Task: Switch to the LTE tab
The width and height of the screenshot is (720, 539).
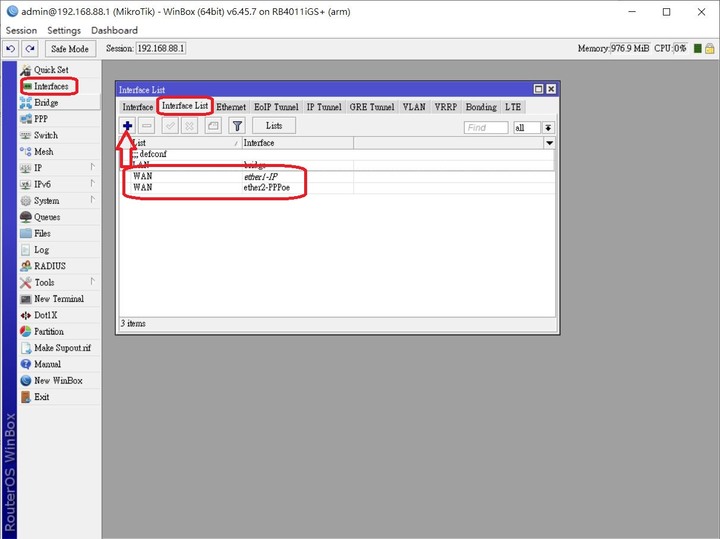Action: 513,107
